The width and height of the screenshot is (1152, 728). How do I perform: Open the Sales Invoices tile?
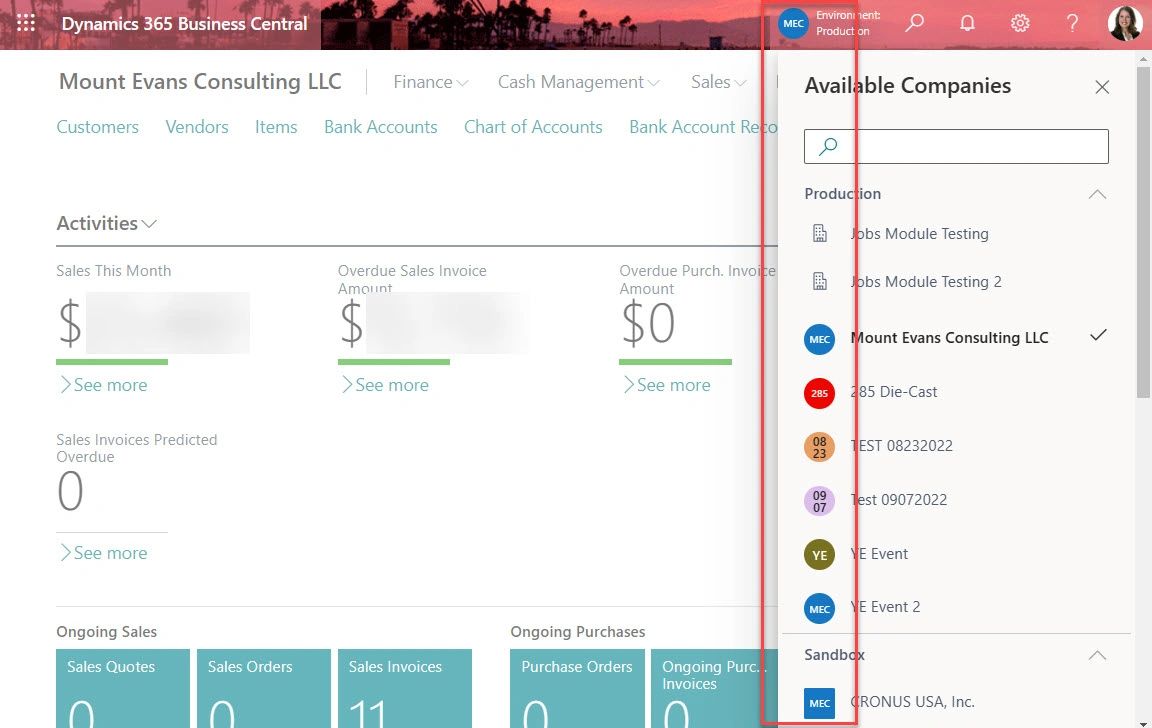[405, 688]
